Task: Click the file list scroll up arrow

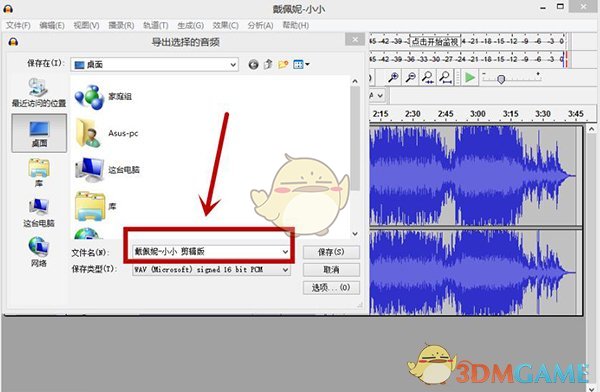Action: click(355, 81)
